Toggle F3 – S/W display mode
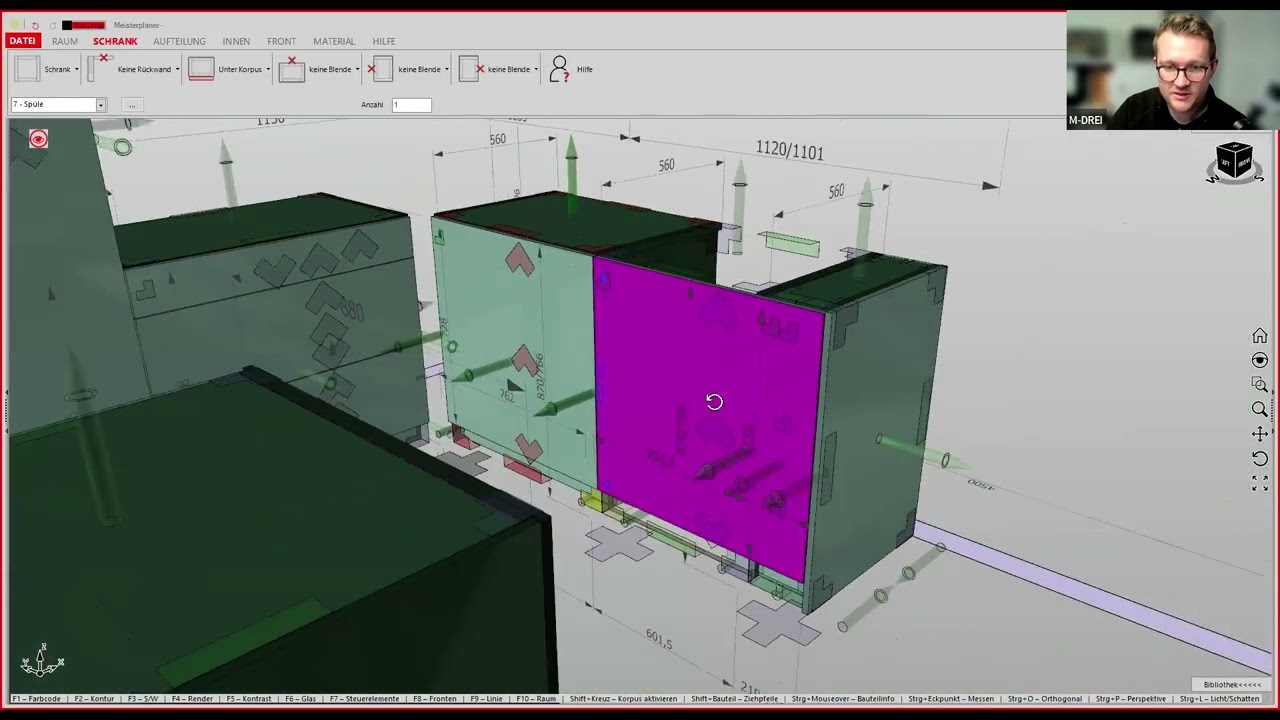This screenshot has width=1280, height=720. tap(143, 699)
